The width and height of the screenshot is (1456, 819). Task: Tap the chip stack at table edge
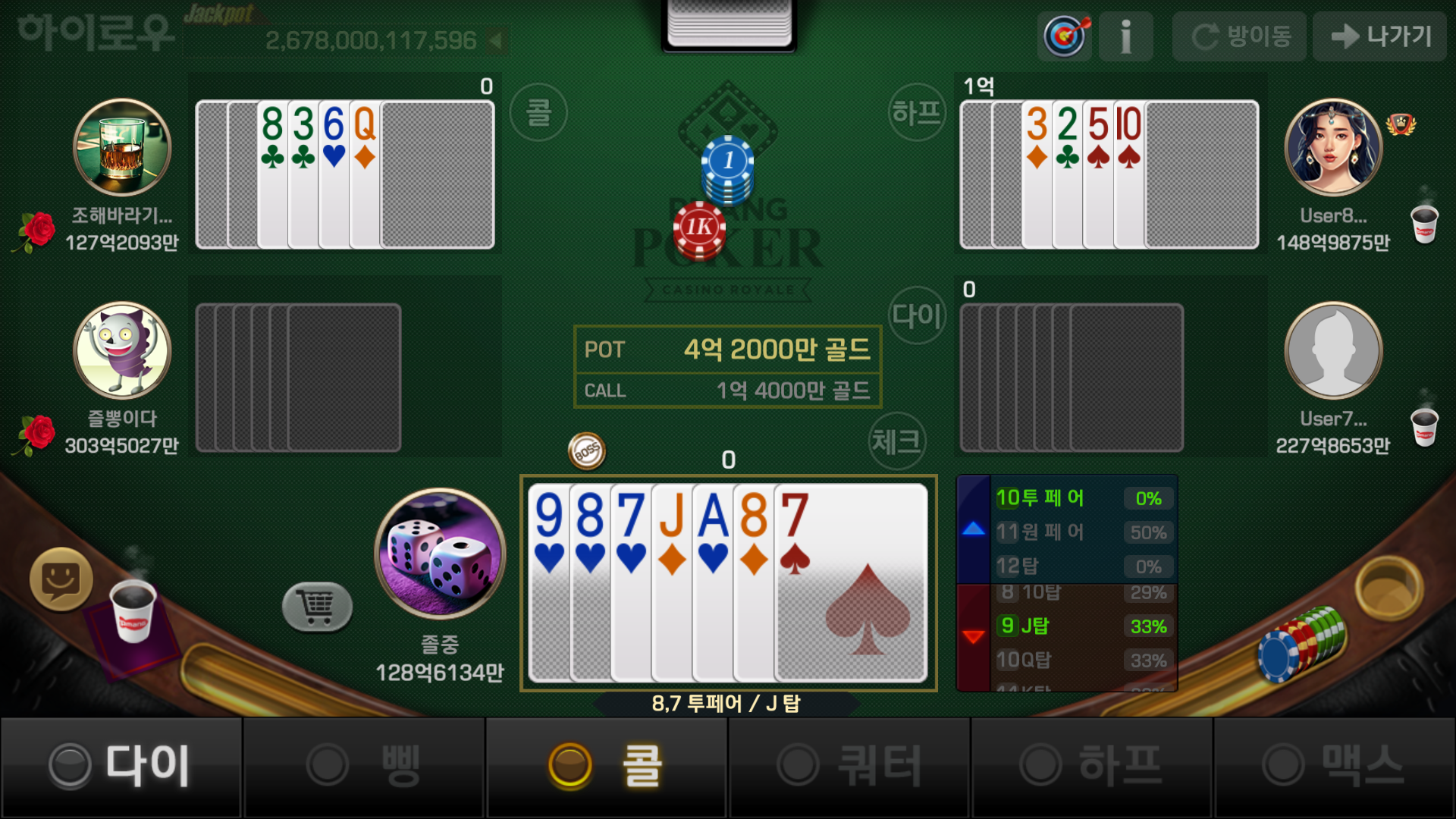pyautogui.click(x=1301, y=643)
